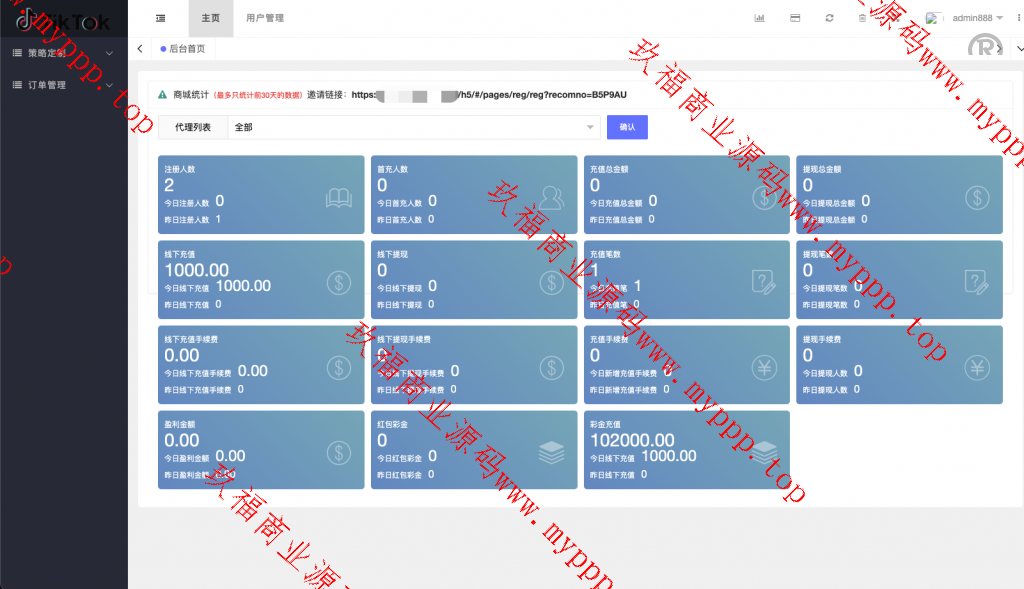1024x589 pixels.
Task: Click the stack icon on 红包彩金 card
Action: coord(551,453)
